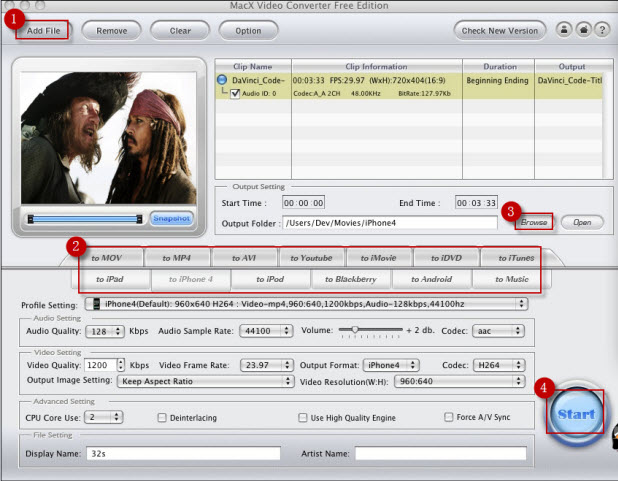Open the video Codec H264 dropdown
Viewport: 618px width, 481px height.
(499, 365)
